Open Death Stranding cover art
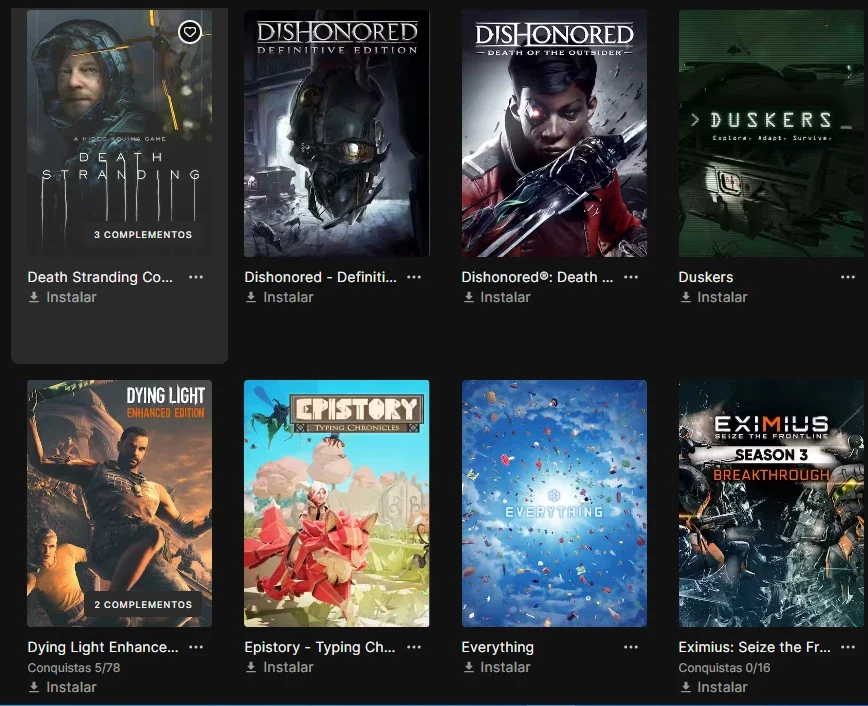The image size is (868, 706). [120, 133]
